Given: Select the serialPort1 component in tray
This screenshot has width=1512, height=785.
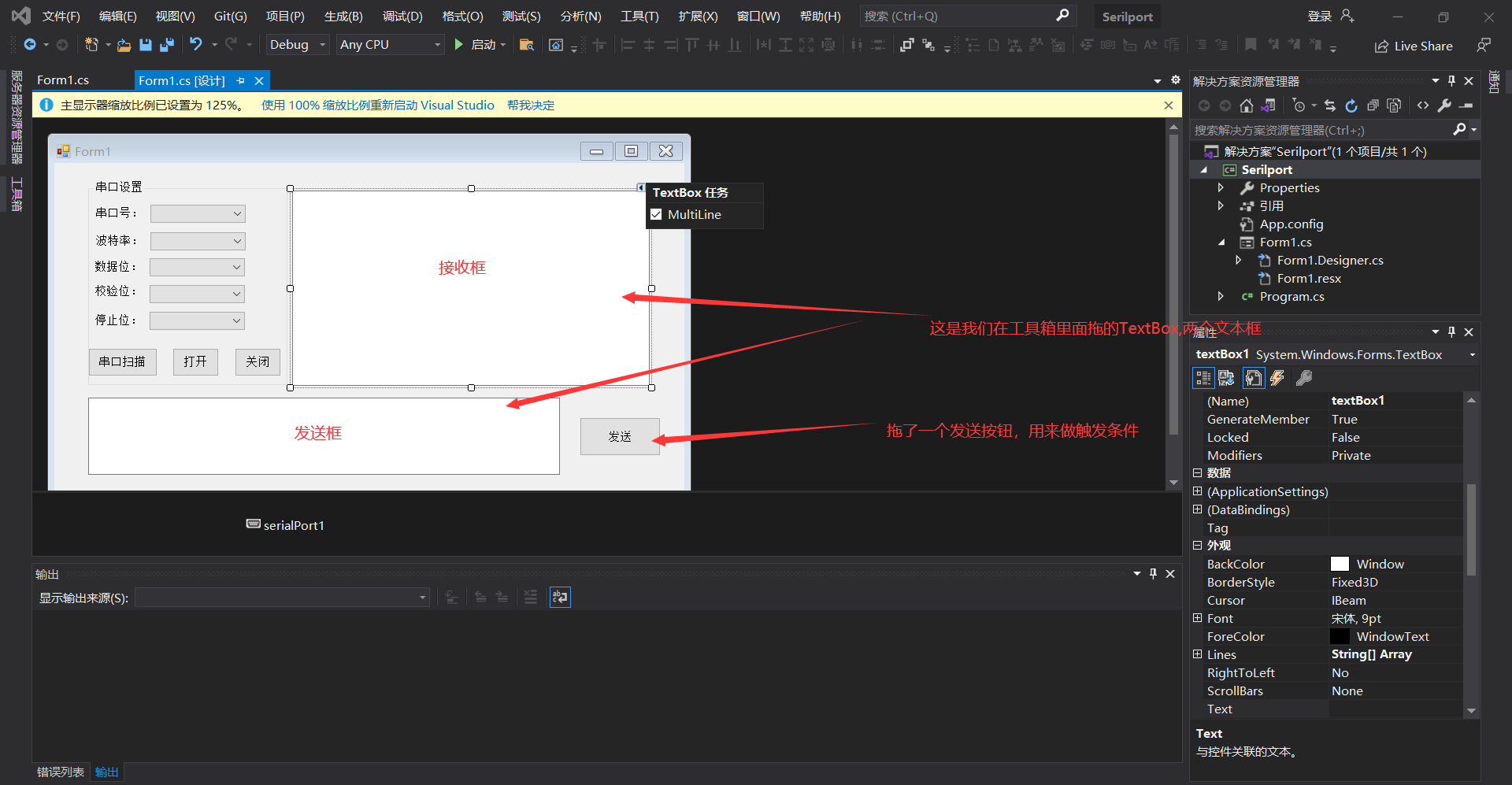Looking at the screenshot, I should click(285, 524).
